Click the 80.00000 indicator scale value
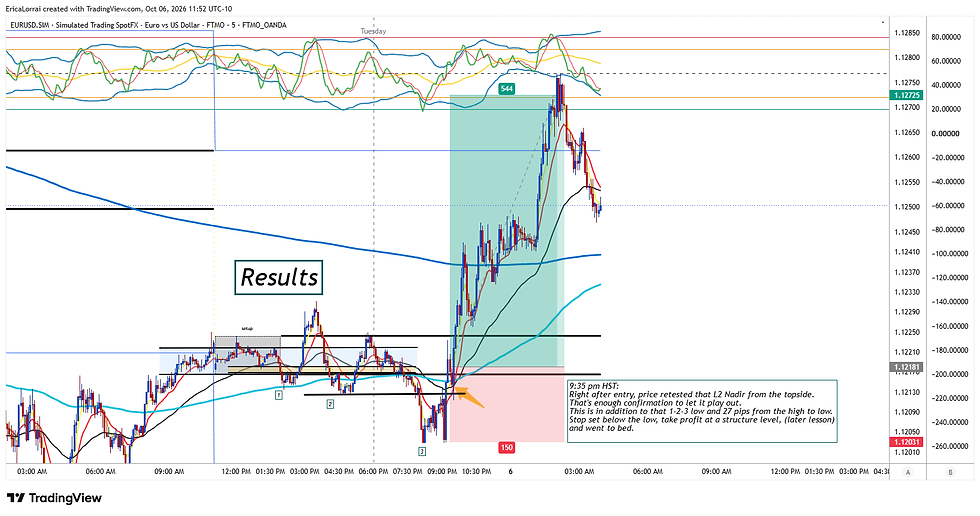This screenshot has width=980, height=516. click(946, 37)
